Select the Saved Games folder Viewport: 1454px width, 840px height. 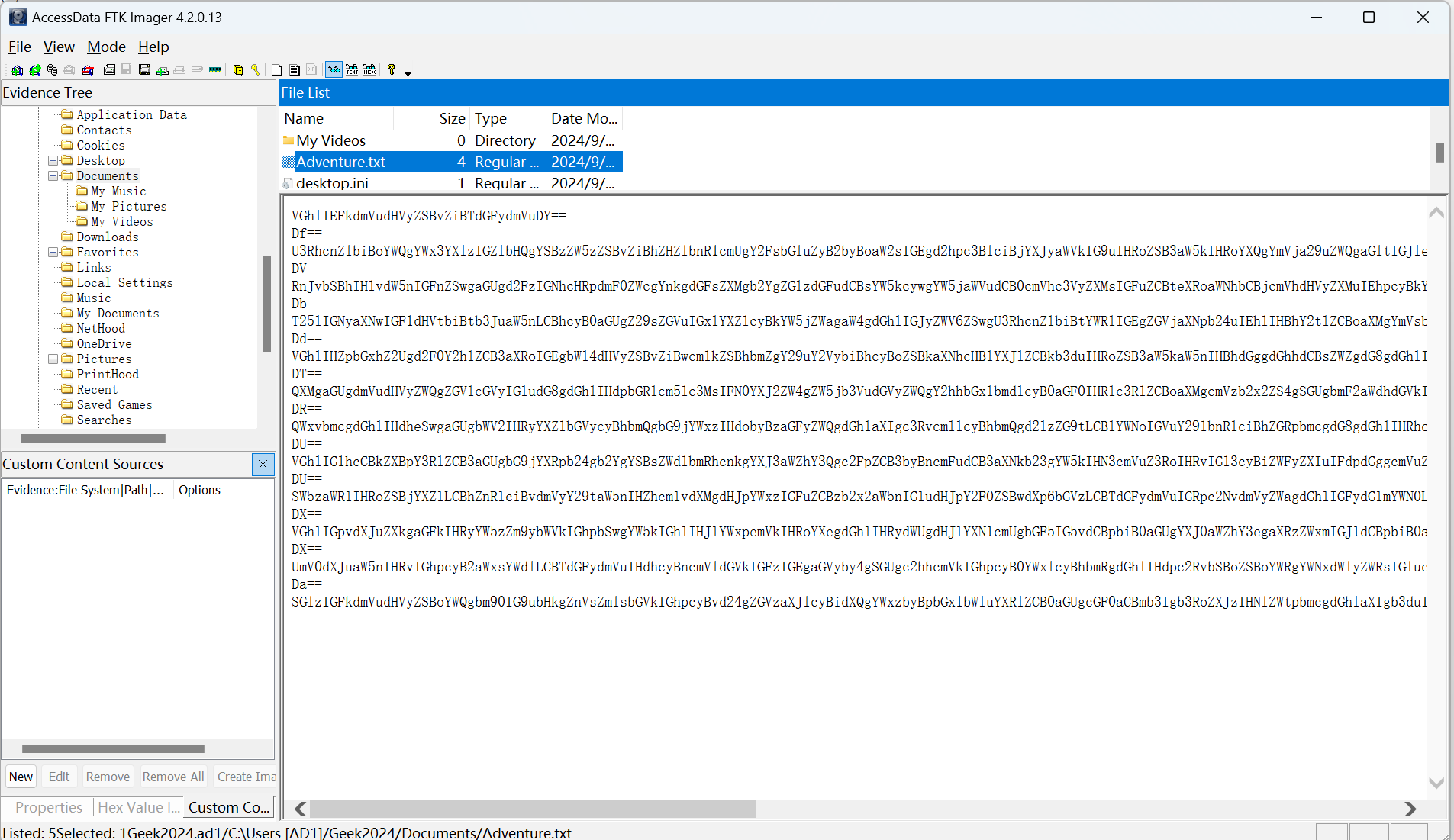(114, 404)
